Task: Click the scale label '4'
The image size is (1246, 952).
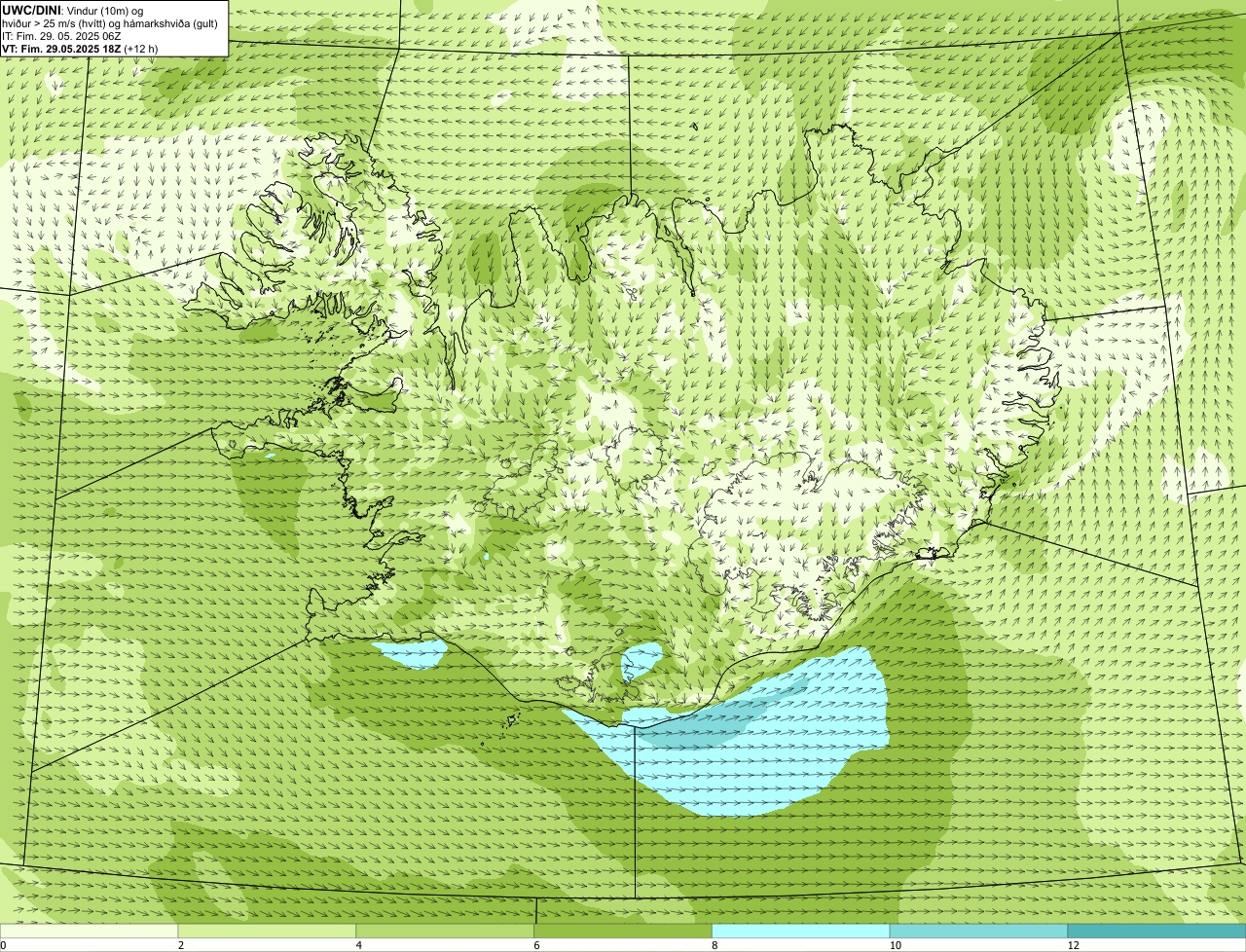Action: (358, 945)
